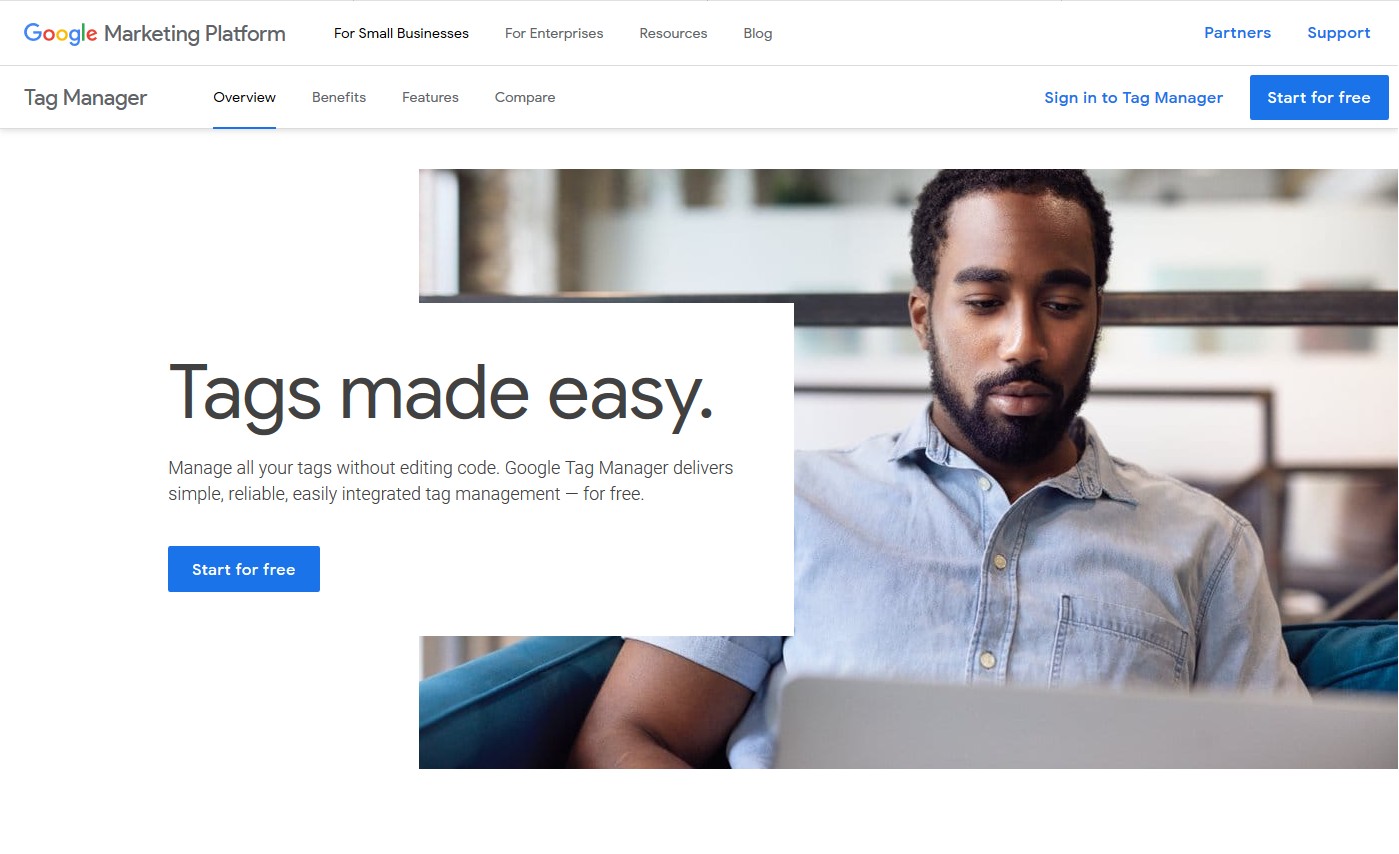
Task: Click the colorful Google wordmark logo
Action: click(x=61, y=33)
